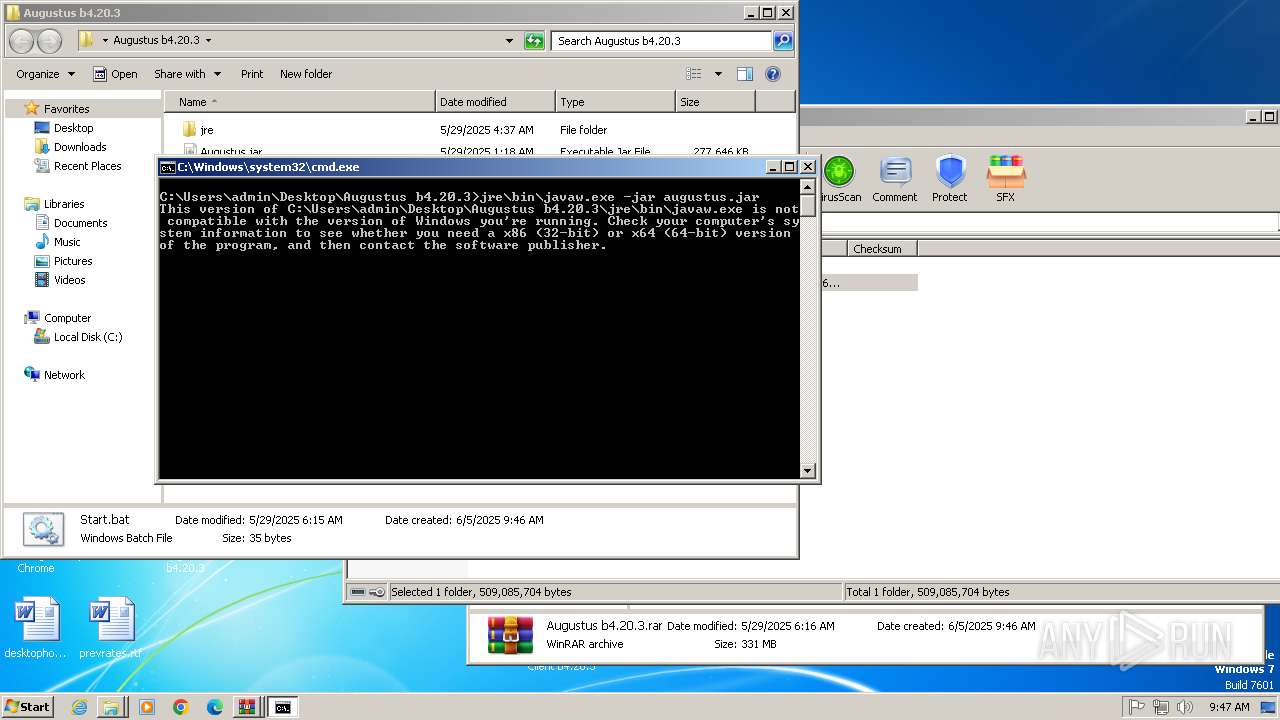This screenshot has width=1280, height=720.
Task: Expand breadcrumb arrow before Augustus b4.20.3
Action: (105, 41)
